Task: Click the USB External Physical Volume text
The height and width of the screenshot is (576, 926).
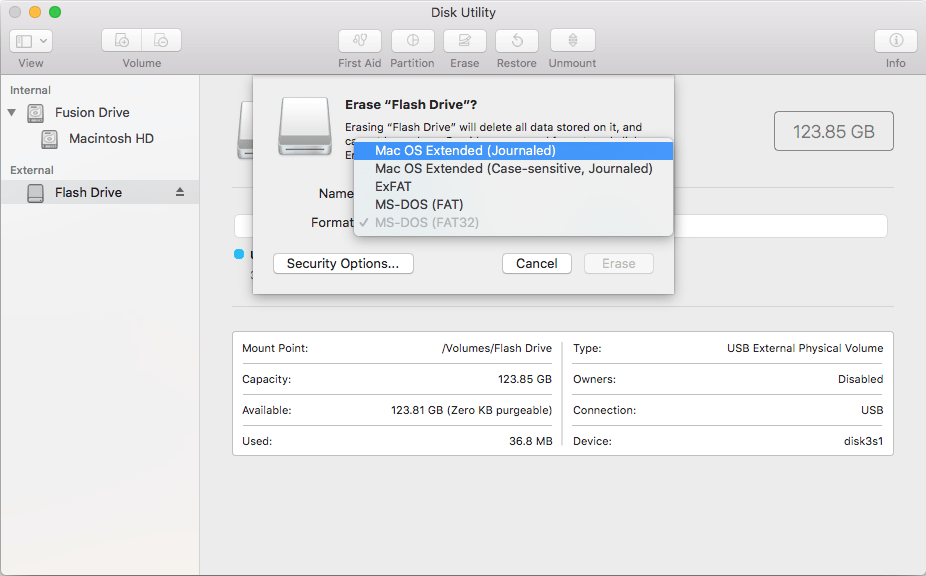Action: (805, 348)
